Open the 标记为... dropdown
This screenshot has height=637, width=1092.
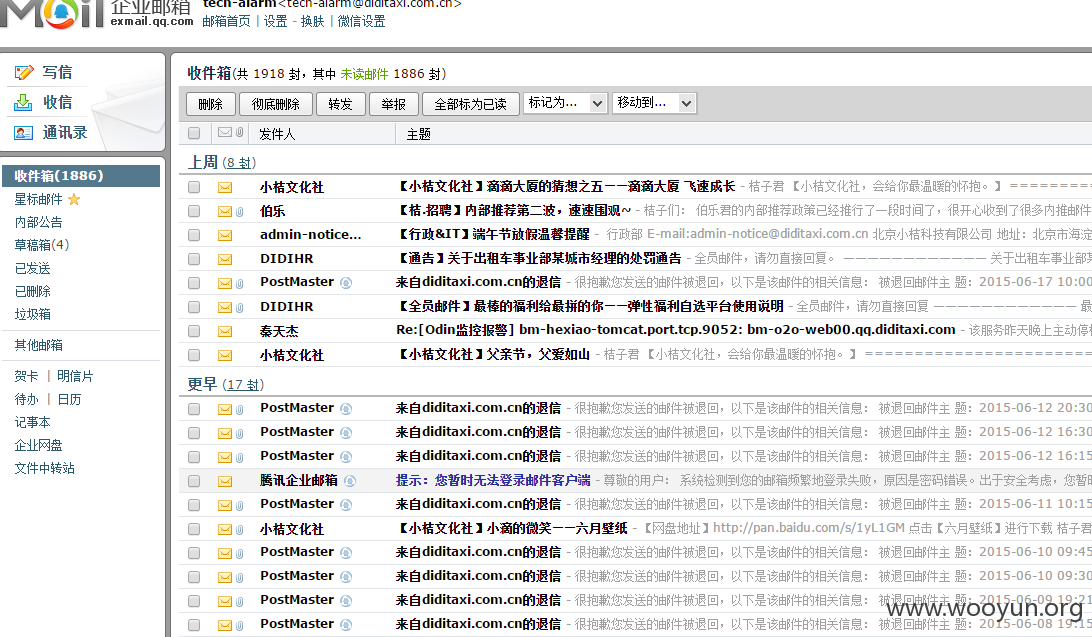[x=566, y=103]
